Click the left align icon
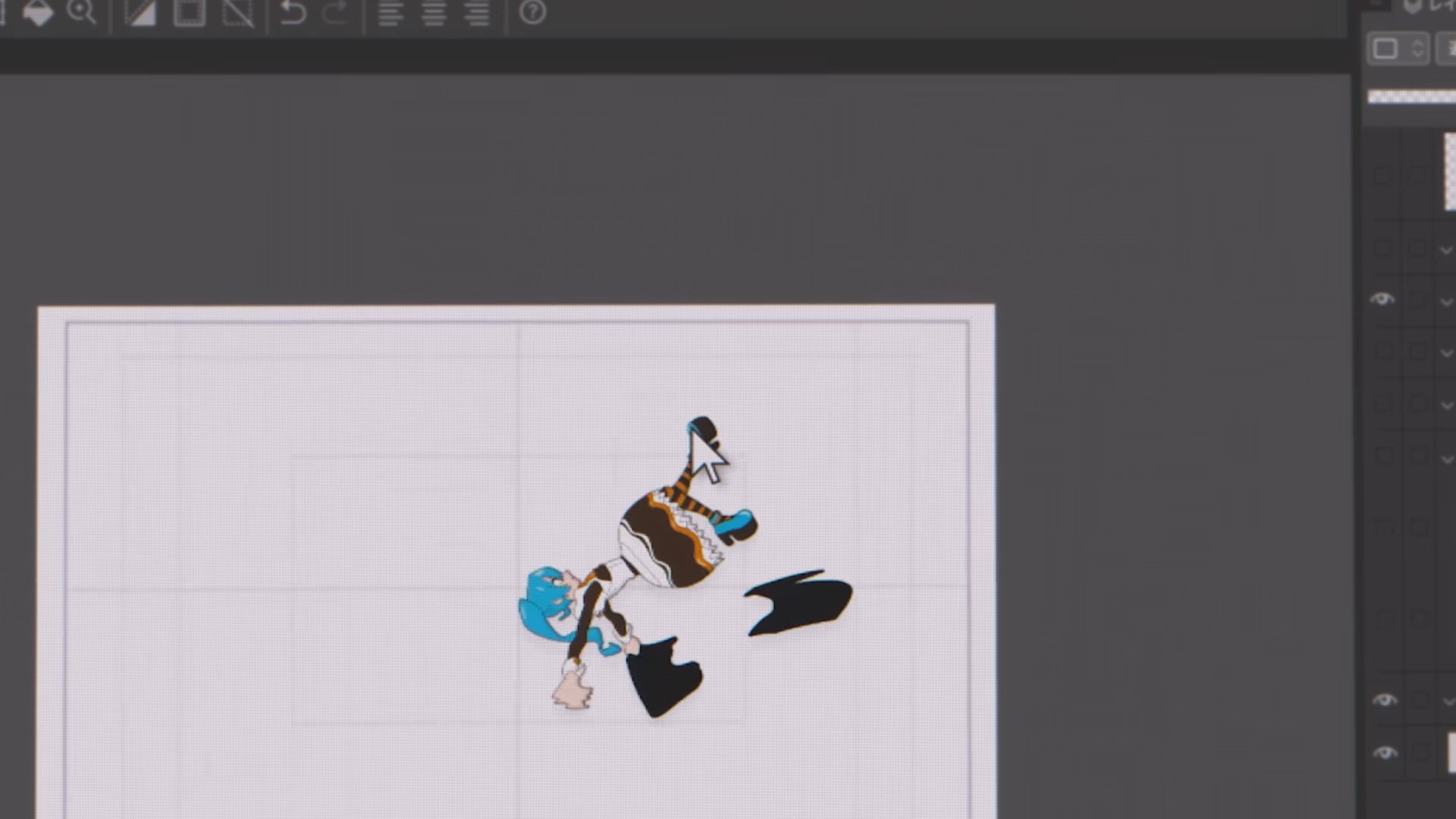The width and height of the screenshot is (1456, 819). [x=390, y=14]
